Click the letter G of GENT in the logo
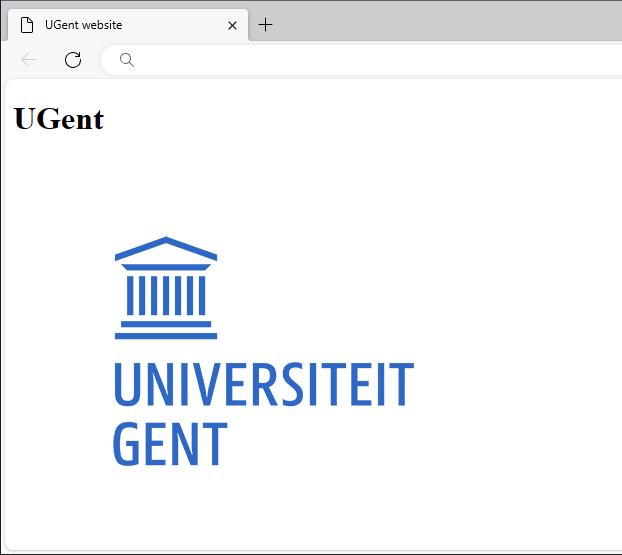Screen dimensions: 622x555 (127, 444)
